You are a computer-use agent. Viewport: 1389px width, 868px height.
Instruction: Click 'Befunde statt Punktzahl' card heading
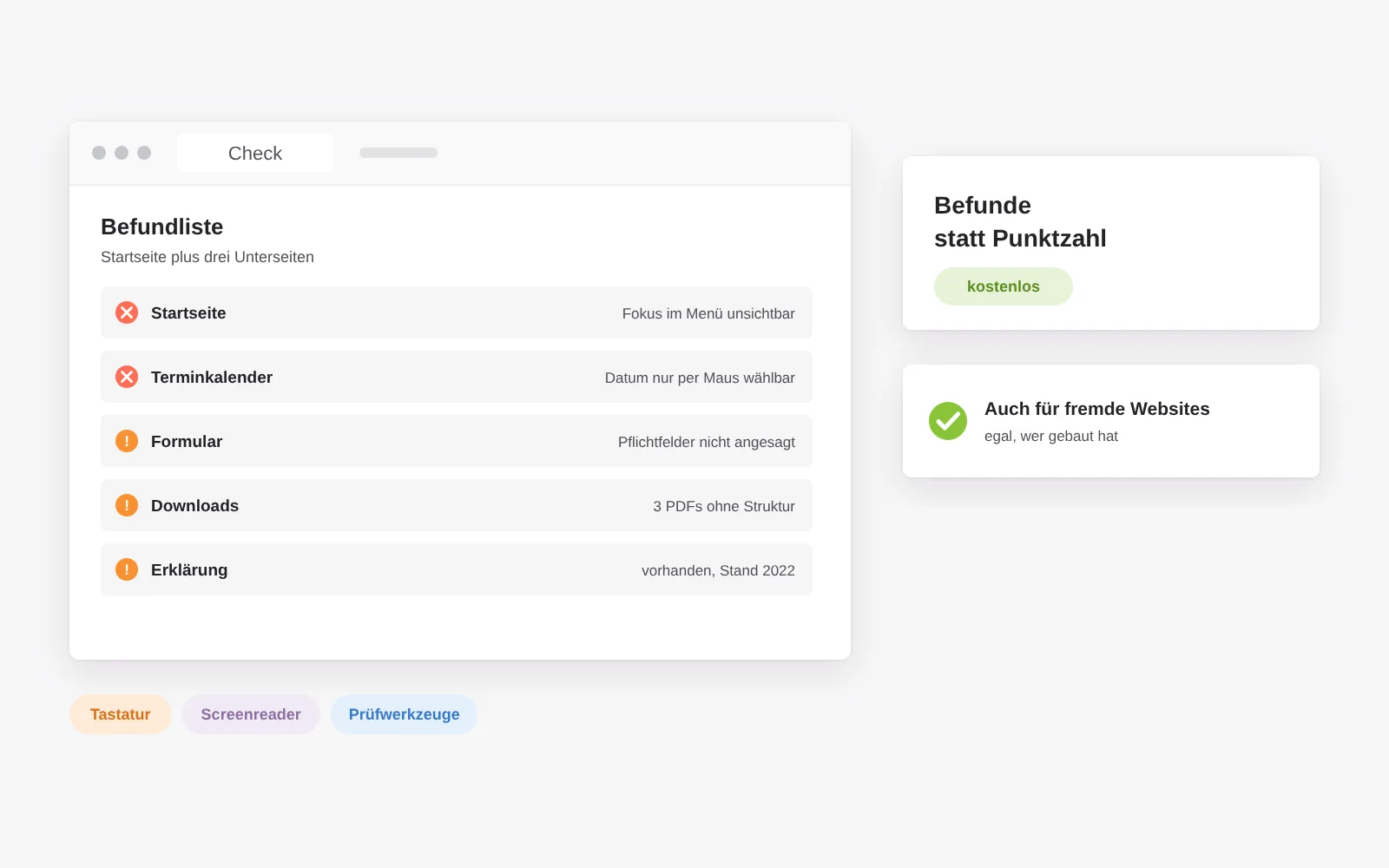1020,221
